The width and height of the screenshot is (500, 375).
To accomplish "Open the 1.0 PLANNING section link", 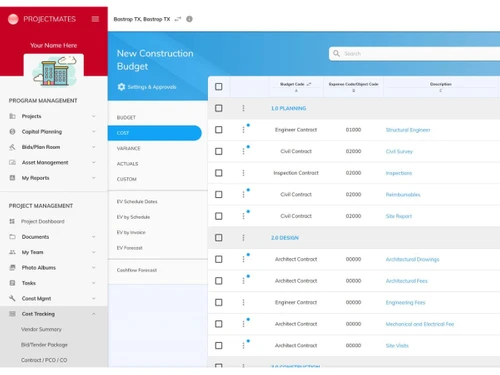I will click(x=289, y=108).
